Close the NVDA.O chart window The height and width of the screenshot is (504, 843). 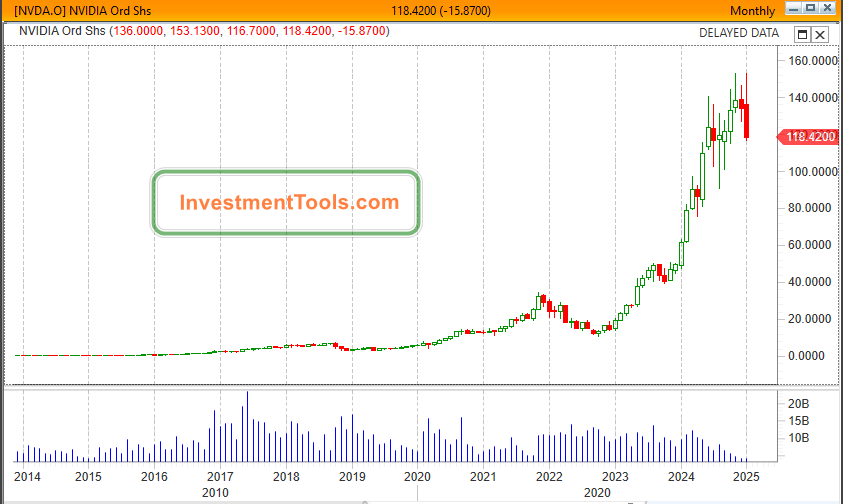point(827,8)
